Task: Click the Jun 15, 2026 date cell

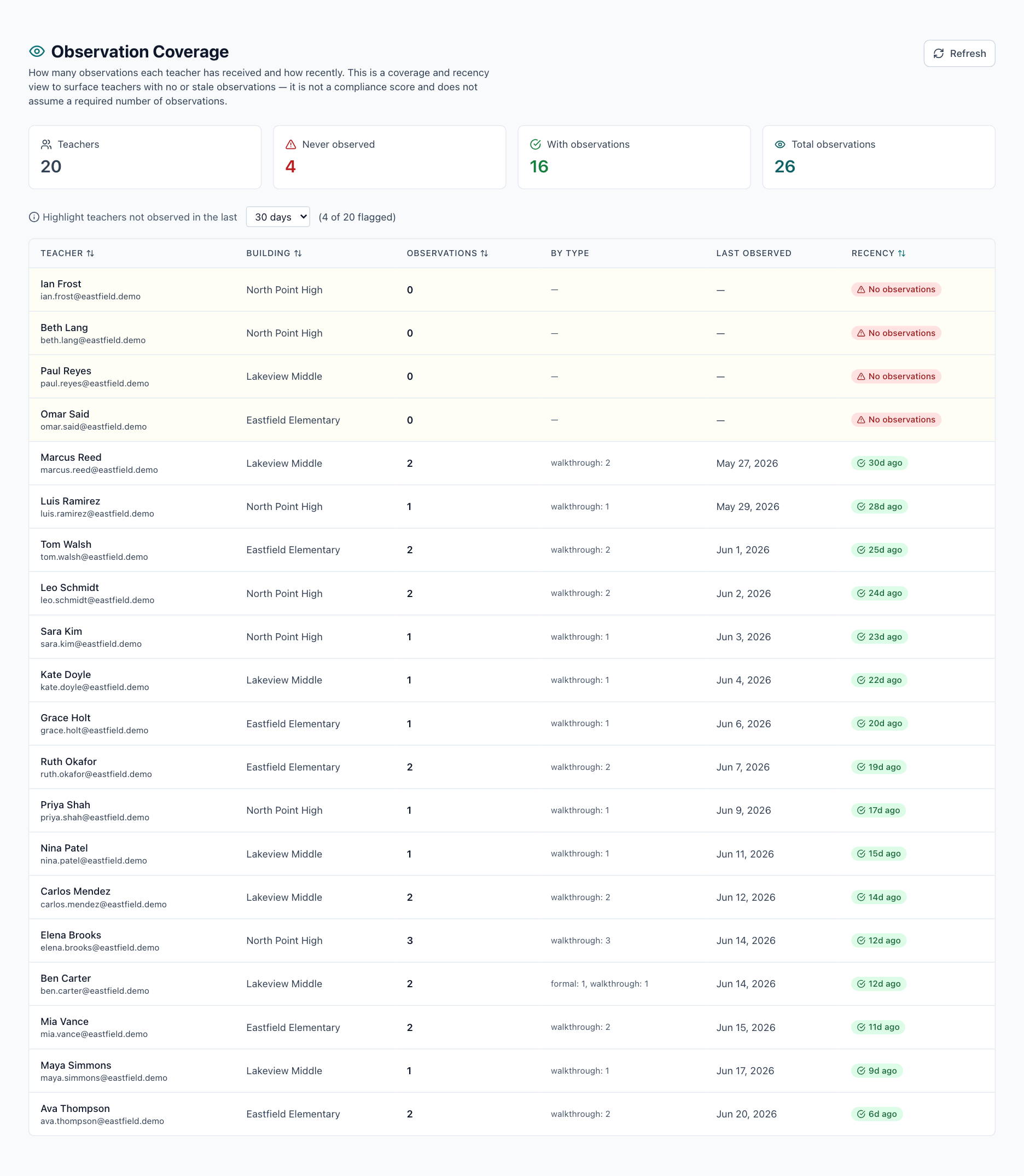Action: pos(746,1027)
